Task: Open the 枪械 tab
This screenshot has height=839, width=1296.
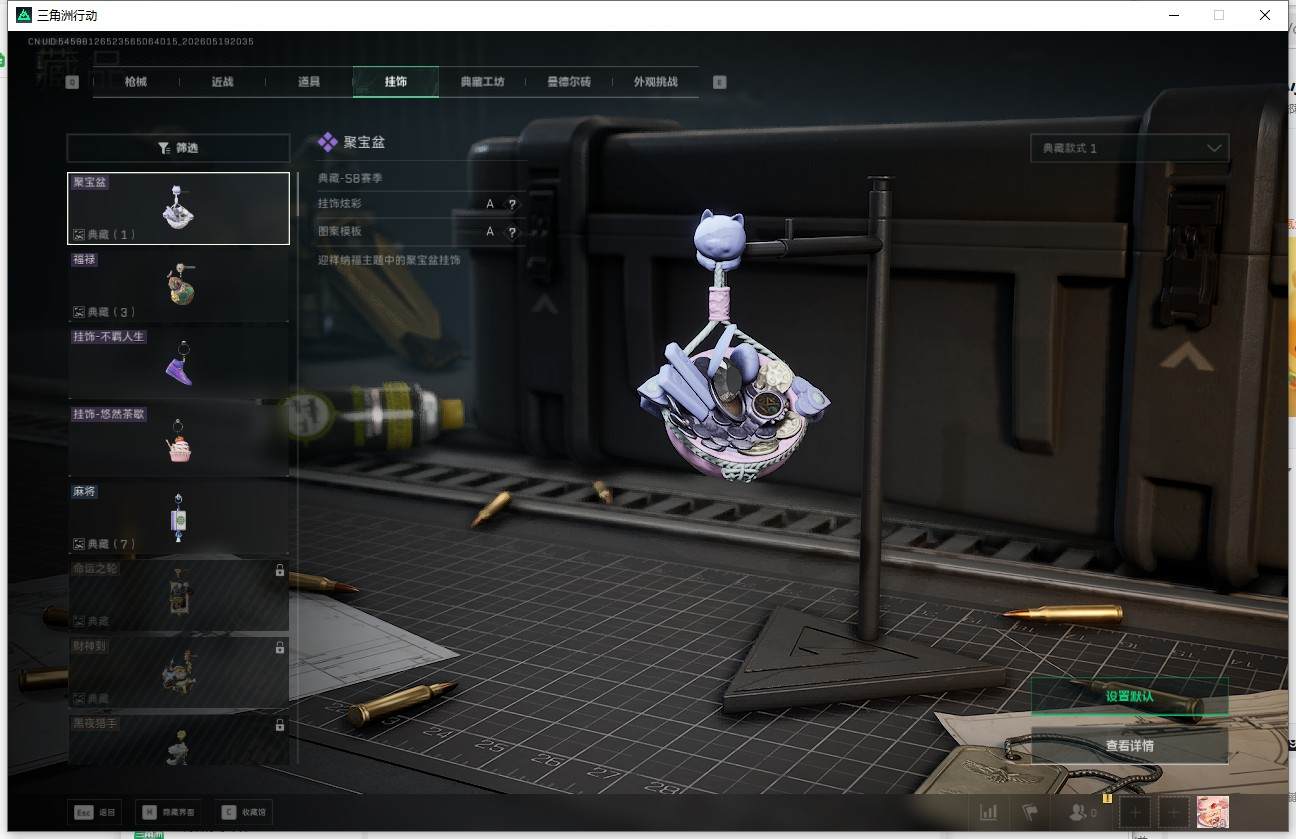Action: [136, 82]
